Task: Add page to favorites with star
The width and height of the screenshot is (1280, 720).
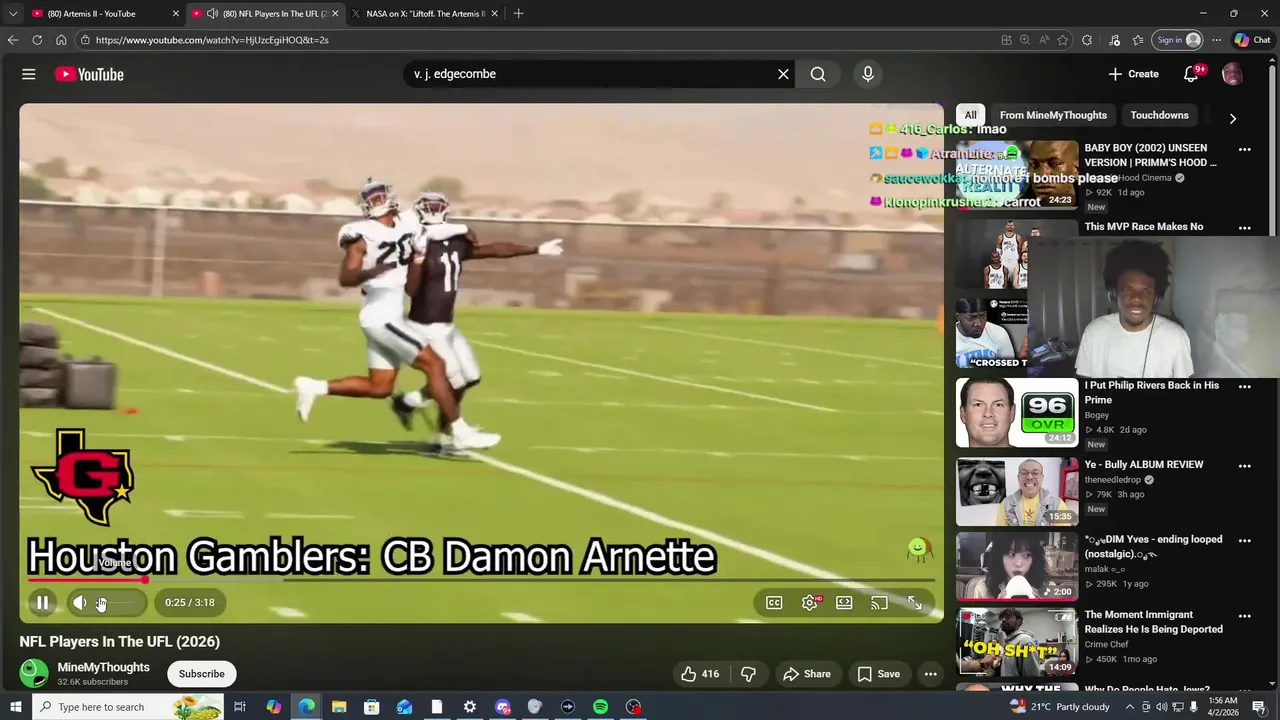Action: [1062, 40]
